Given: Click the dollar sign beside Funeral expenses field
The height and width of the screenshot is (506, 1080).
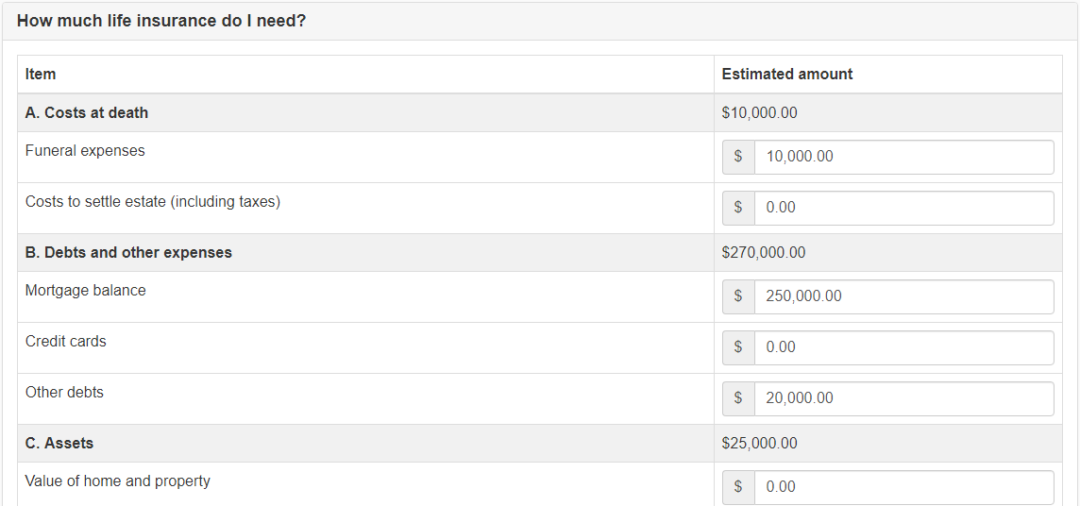Looking at the screenshot, I should click(738, 157).
